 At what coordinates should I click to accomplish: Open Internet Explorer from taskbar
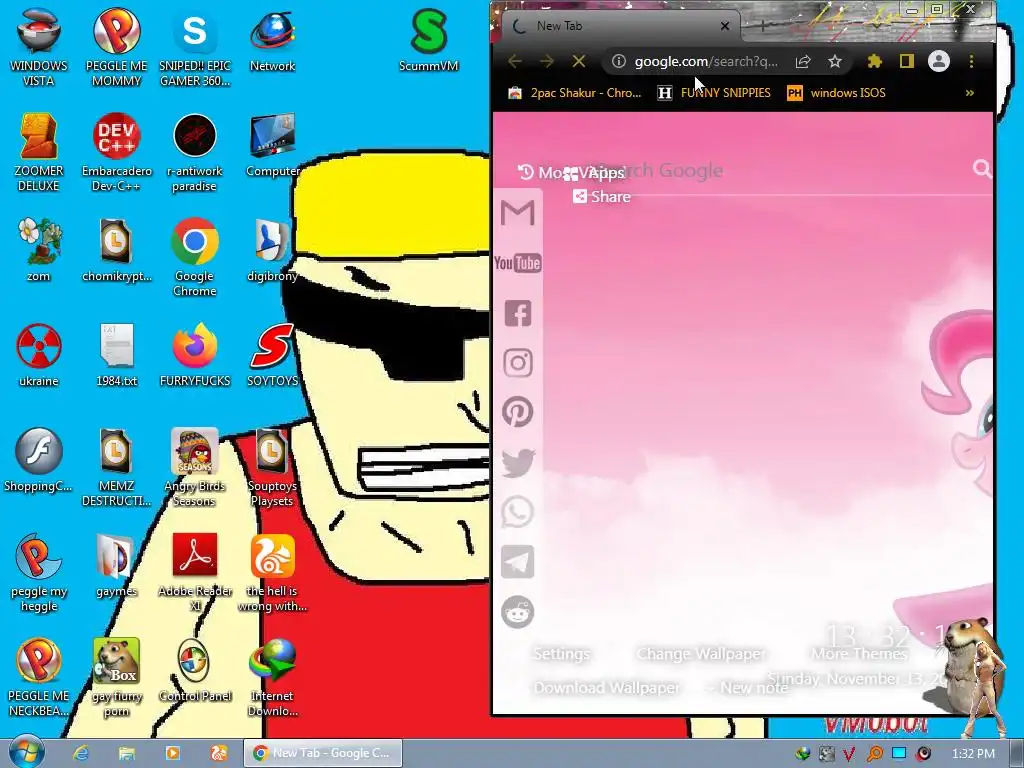80,753
